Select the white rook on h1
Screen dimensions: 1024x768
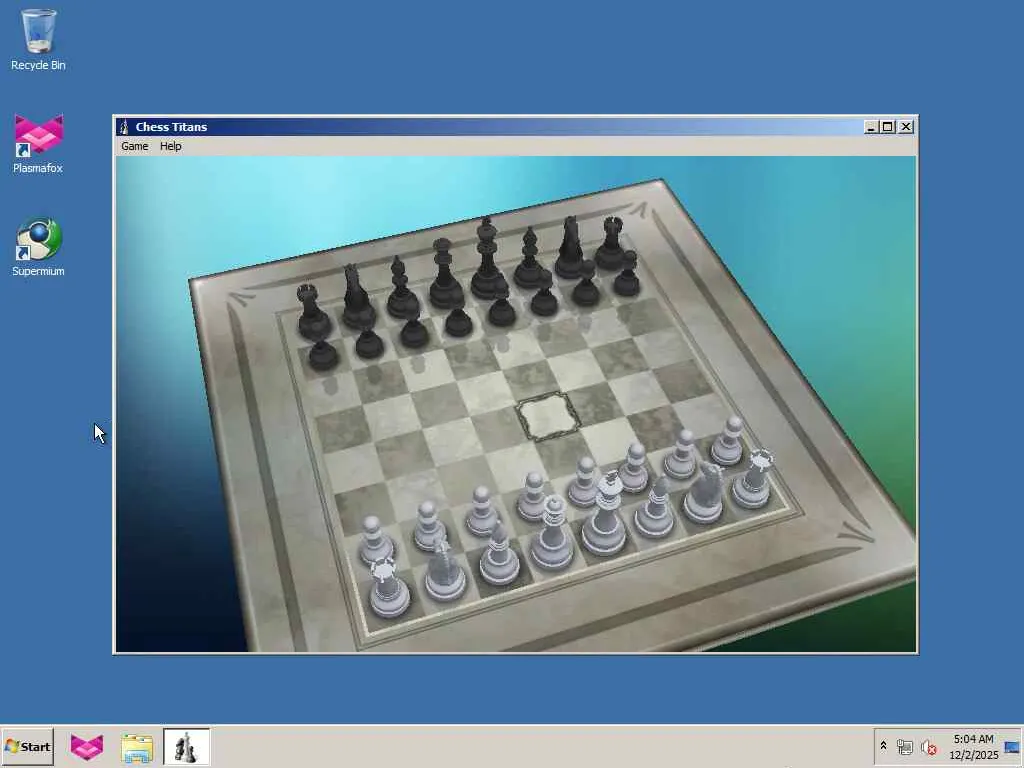pyautogui.click(x=752, y=480)
